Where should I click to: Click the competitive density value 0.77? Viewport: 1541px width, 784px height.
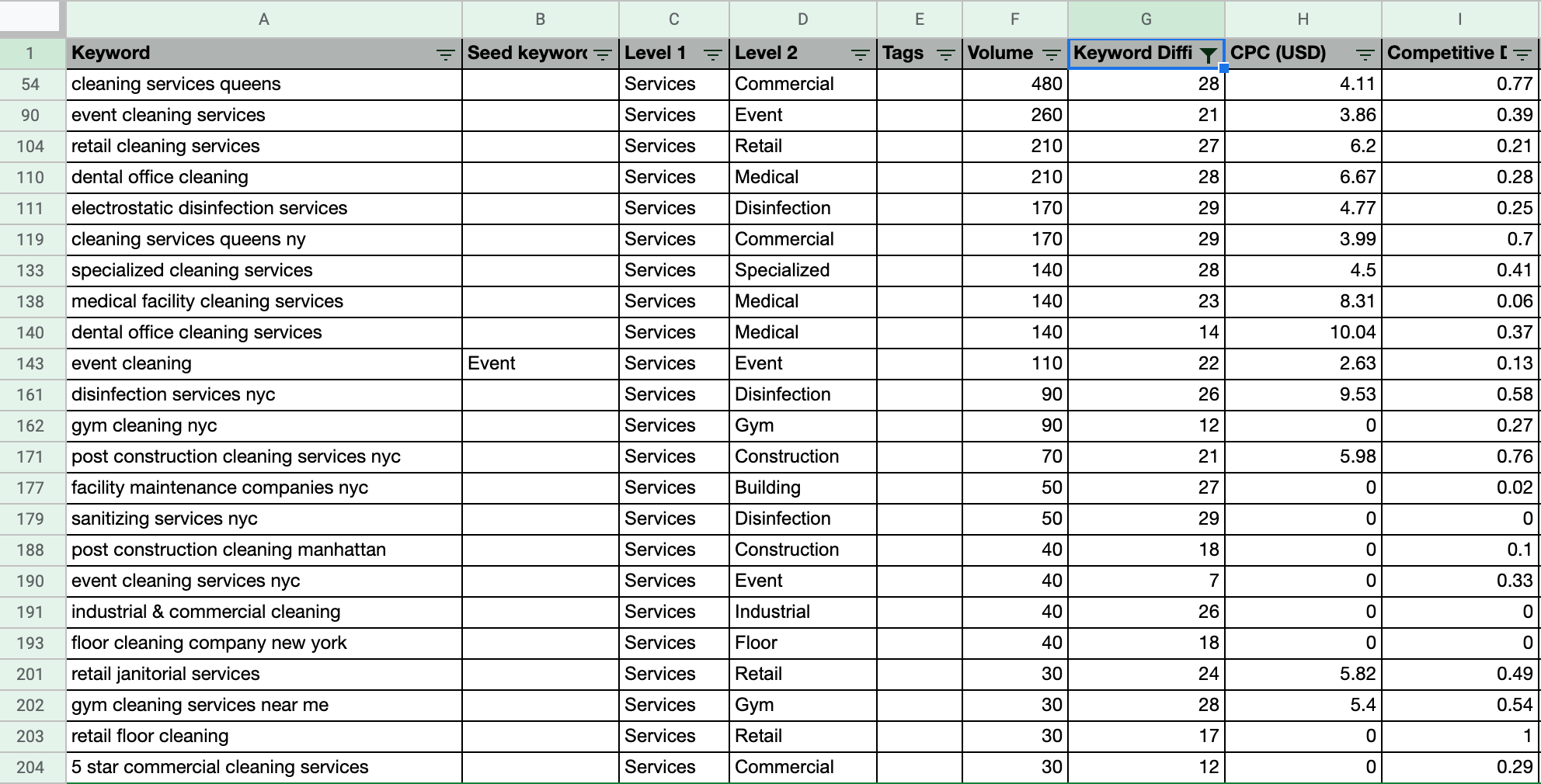pyautogui.click(x=1460, y=85)
